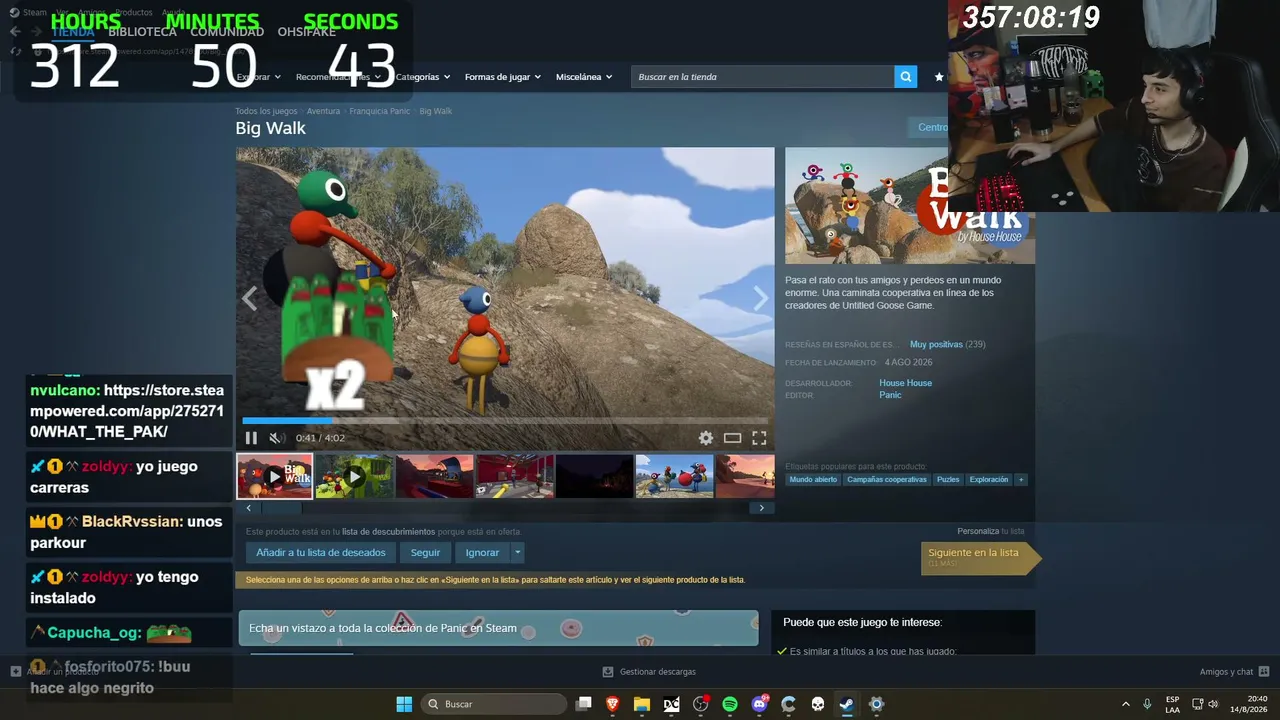The height and width of the screenshot is (720, 1280).
Task: Open the lista de descubrimientos link
Action: click(x=388, y=532)
